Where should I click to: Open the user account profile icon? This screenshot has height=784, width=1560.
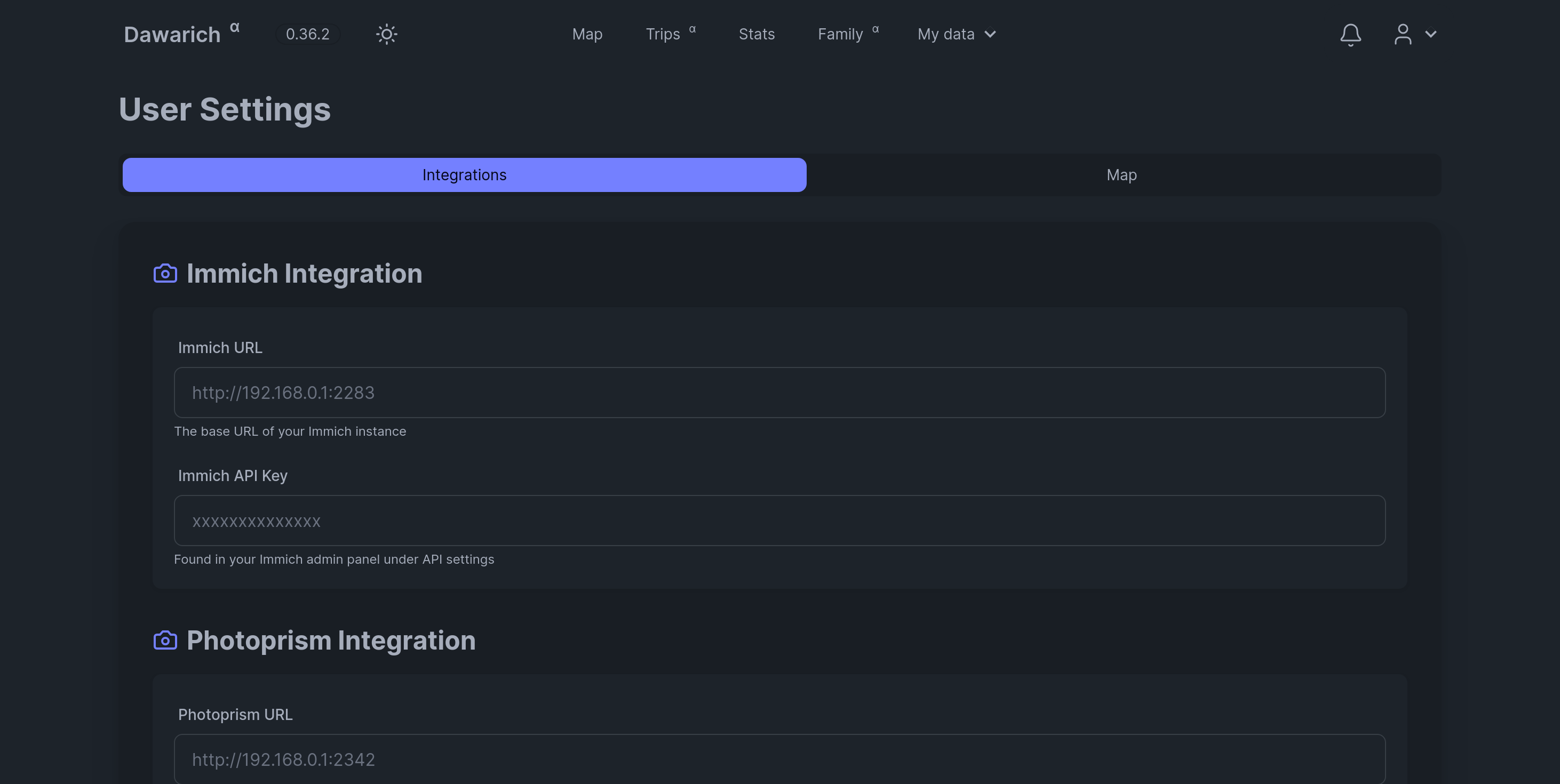(1403, 35)
